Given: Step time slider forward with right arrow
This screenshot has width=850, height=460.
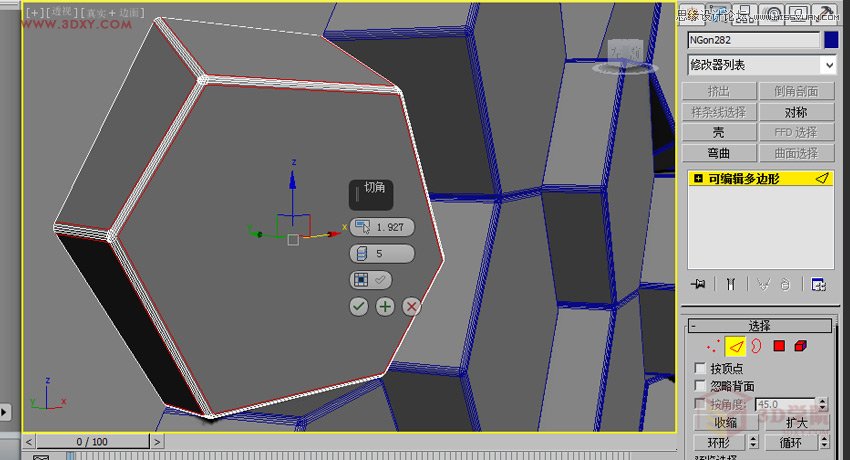Looking at the screenshot, I should (x=157, y=442).
